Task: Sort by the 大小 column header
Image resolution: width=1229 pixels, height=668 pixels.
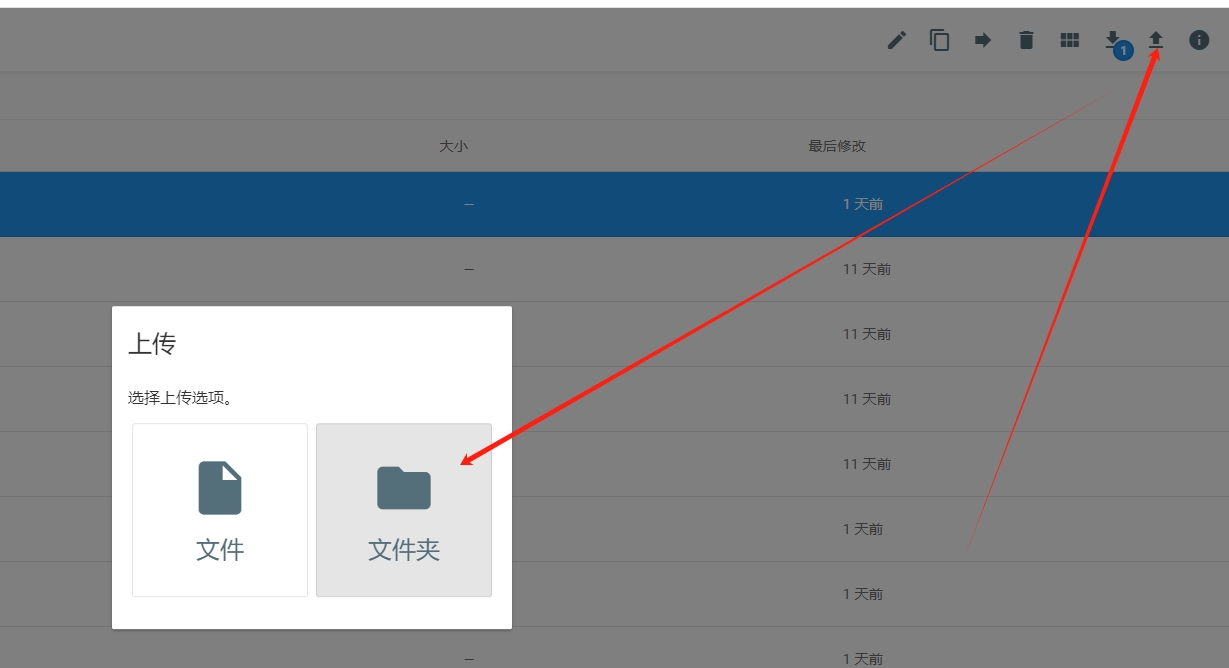Action: 453,146
